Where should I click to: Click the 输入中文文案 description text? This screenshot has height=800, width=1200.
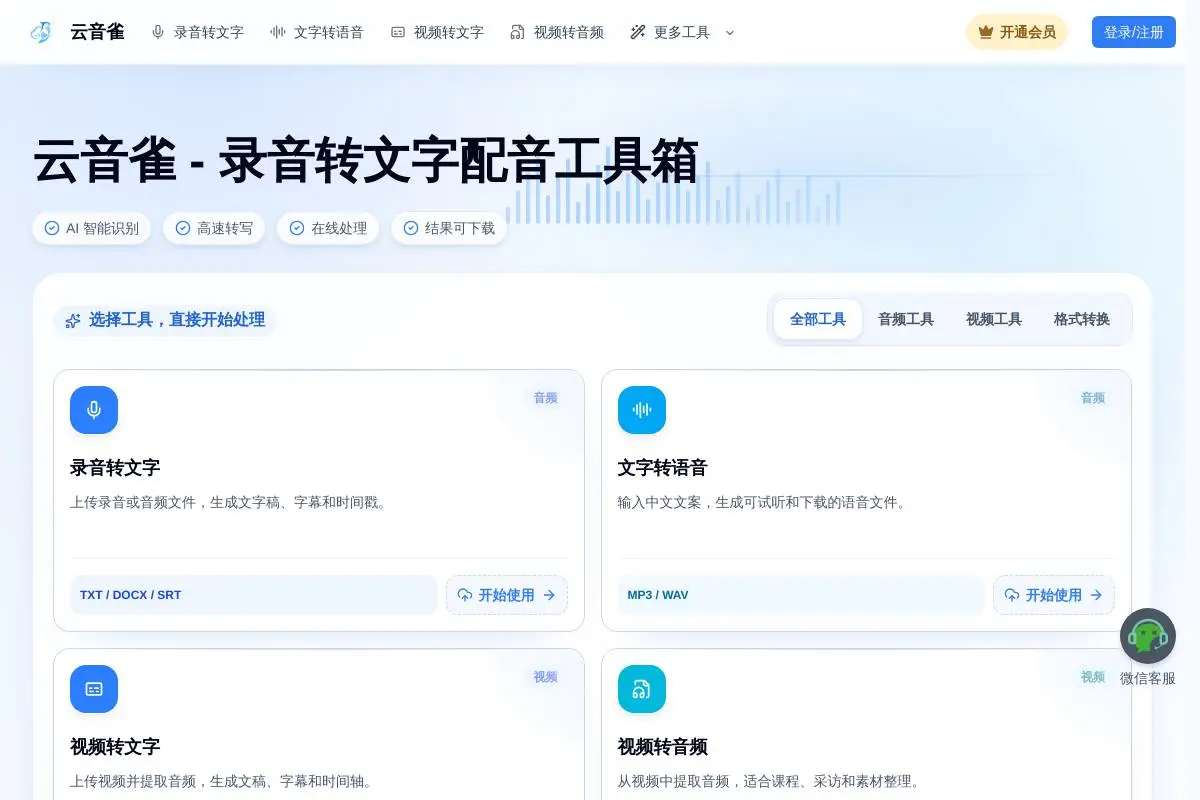tap(764, 502)
